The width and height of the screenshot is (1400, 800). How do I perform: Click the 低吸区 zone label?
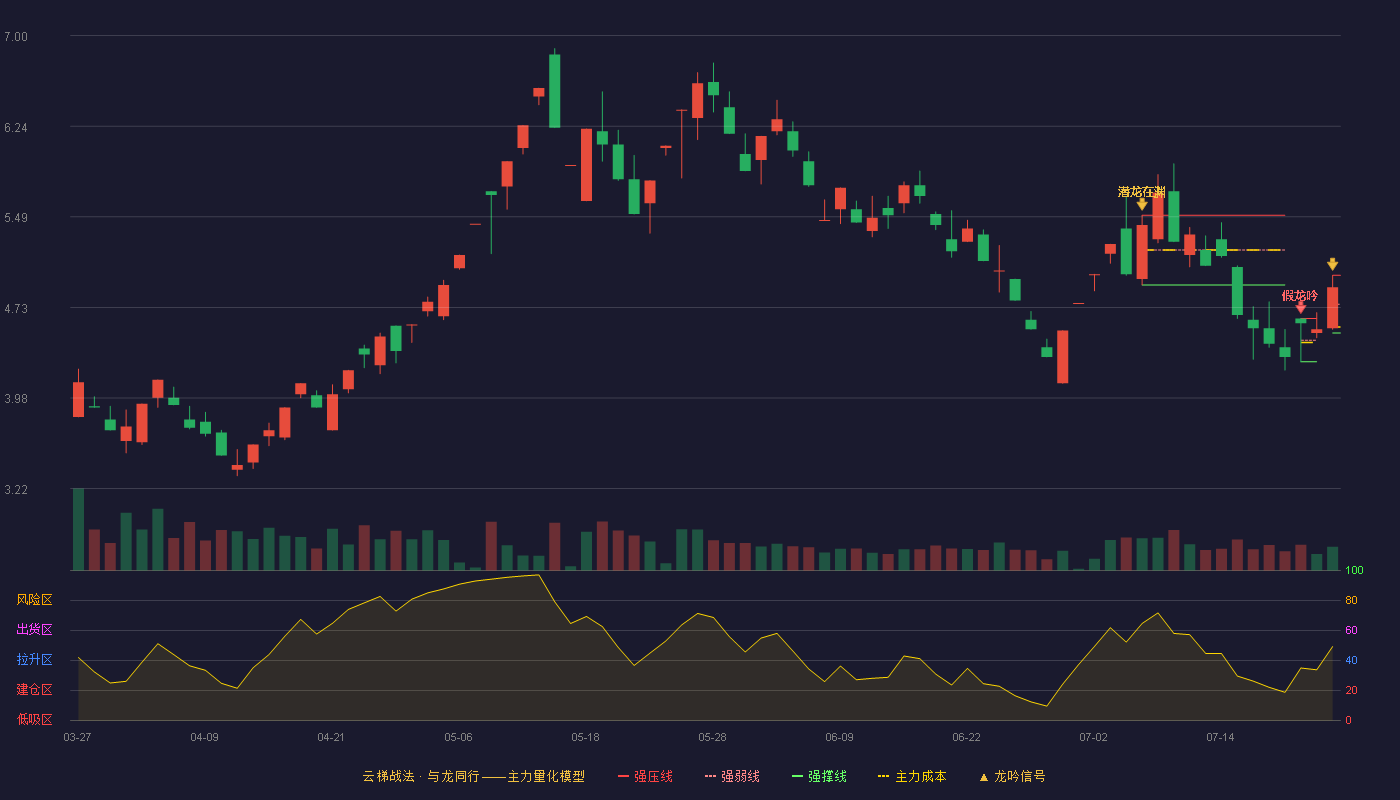[35, 719]
